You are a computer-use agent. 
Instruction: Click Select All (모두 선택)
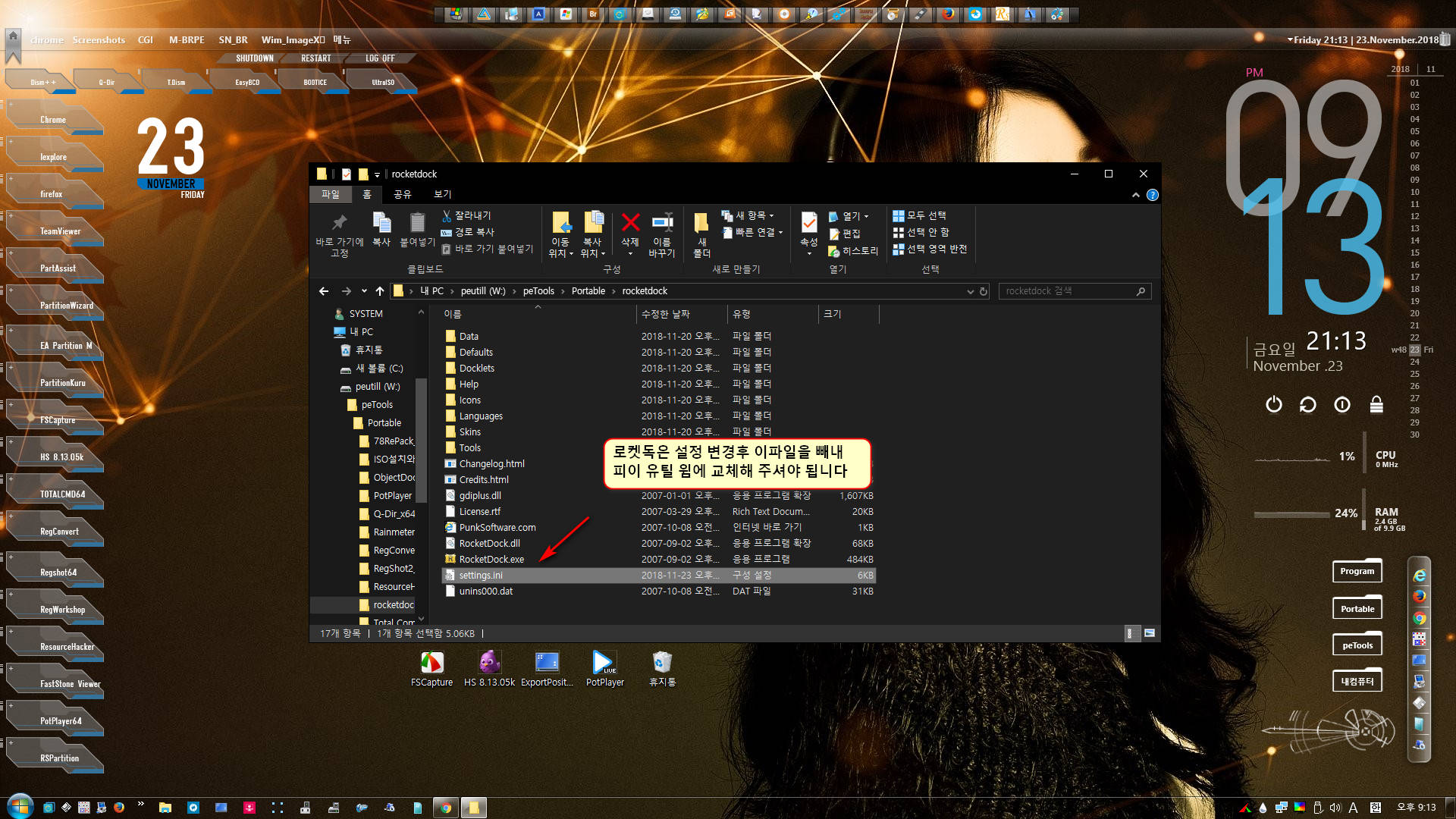(x=919, y=216)
